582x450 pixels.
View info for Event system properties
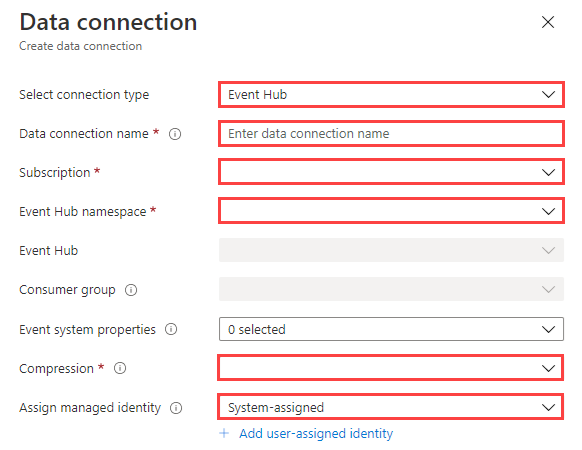point(171,329)
